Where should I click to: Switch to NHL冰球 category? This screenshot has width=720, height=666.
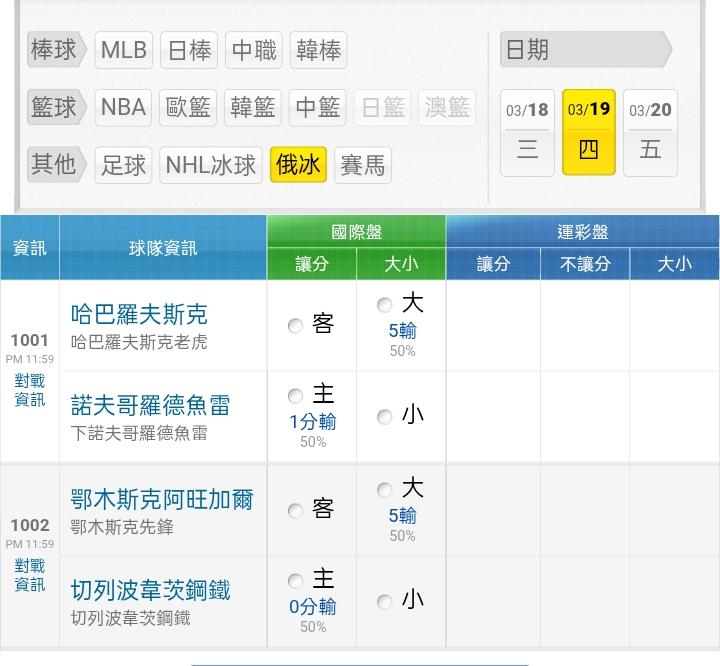point(211,165)
